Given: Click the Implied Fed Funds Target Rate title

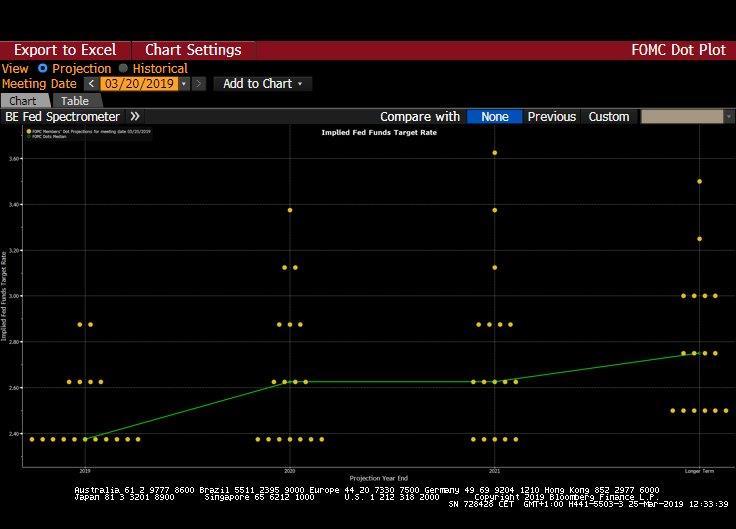Looking at the screenshot, I should pyautogui.click(x=379, y=132).
